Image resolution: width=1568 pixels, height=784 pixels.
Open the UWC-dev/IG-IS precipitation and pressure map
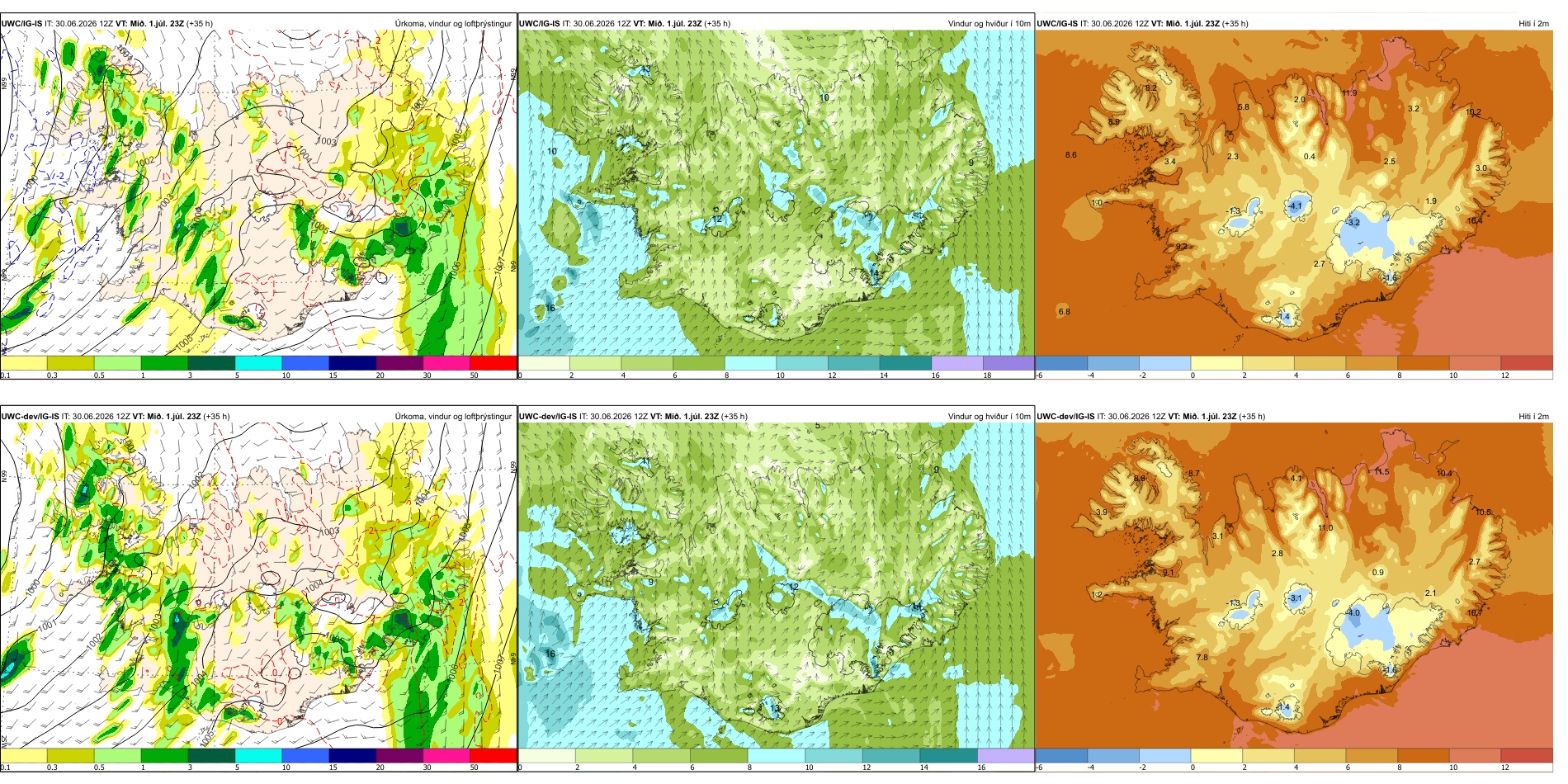coord(258,586)
